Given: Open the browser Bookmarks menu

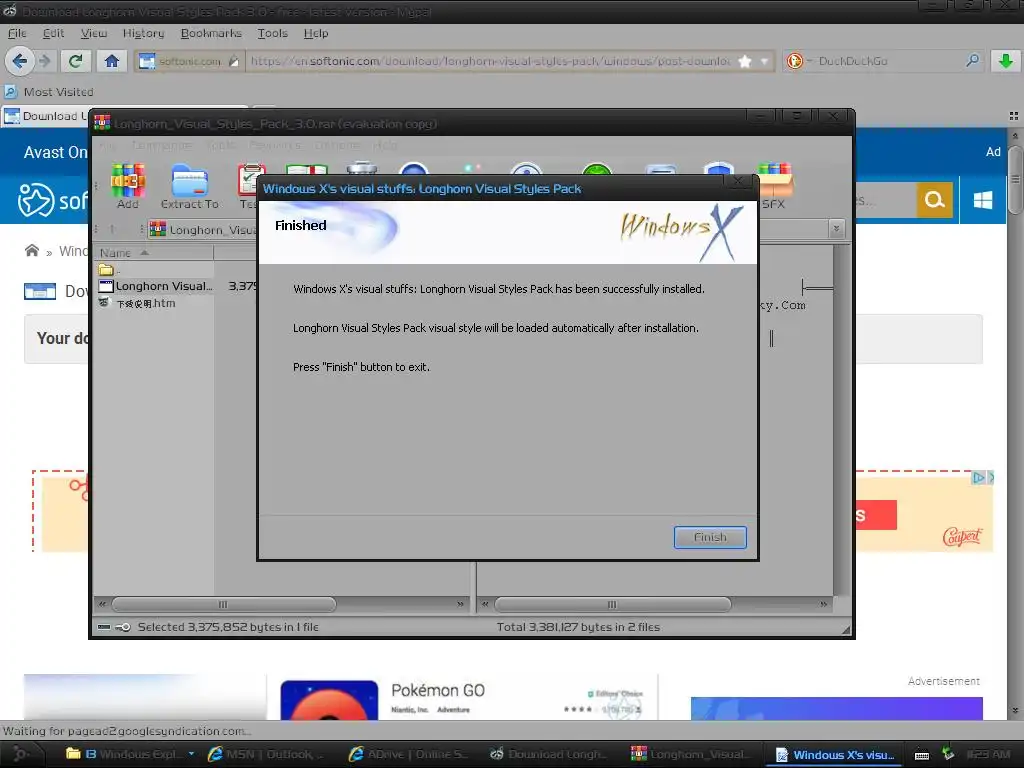Looking at the screenshot, I should 211,33.
